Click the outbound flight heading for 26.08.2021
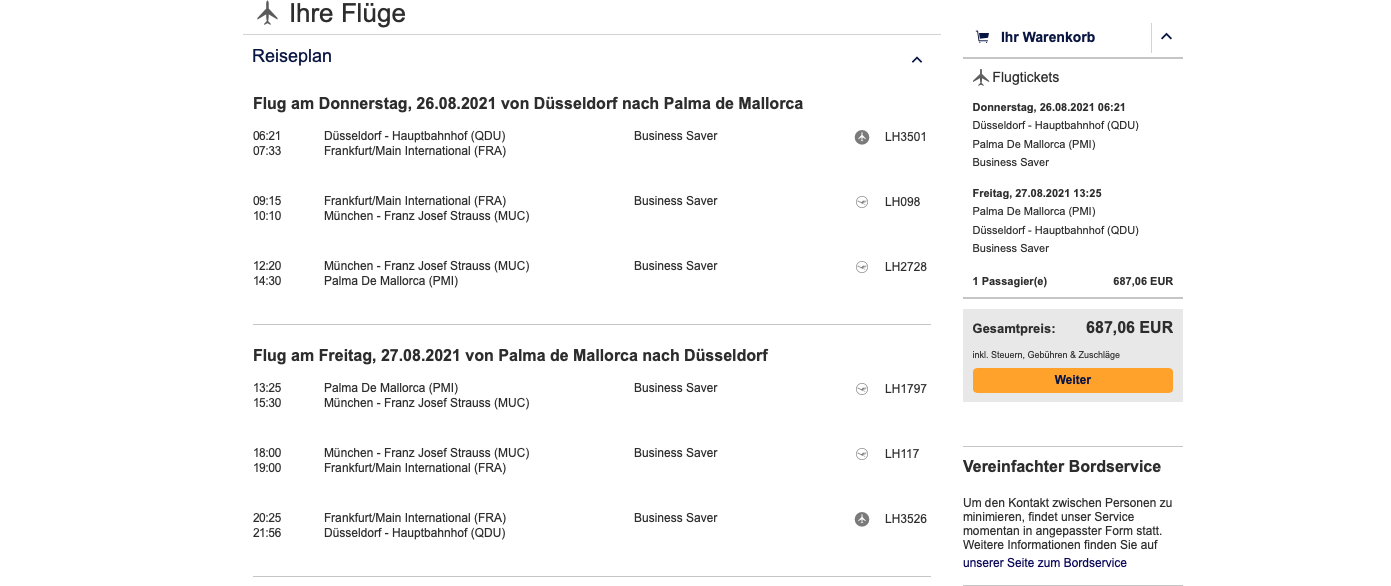 pyautogui.click(x=528, y=104)
